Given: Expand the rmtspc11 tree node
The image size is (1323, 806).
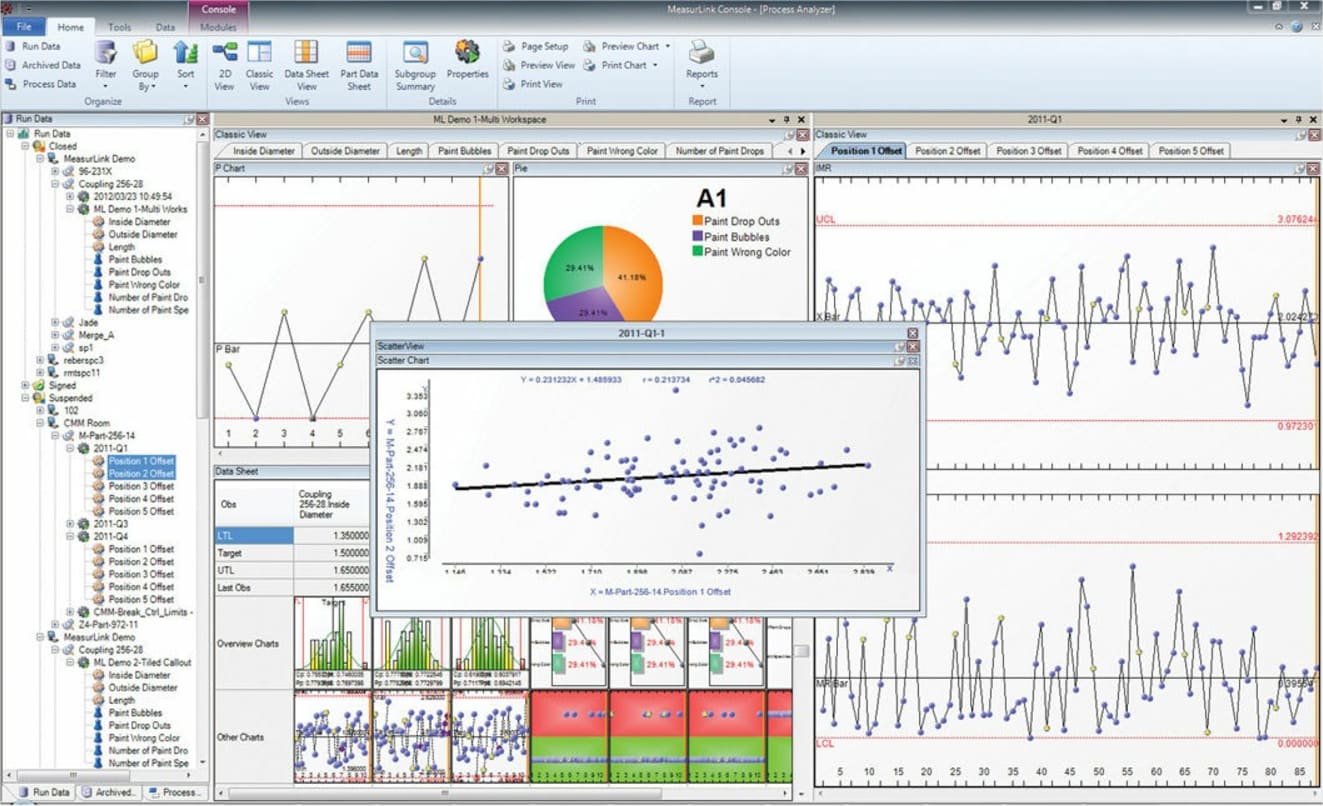Looking at the screenshot, I should [x=41, y=372].
